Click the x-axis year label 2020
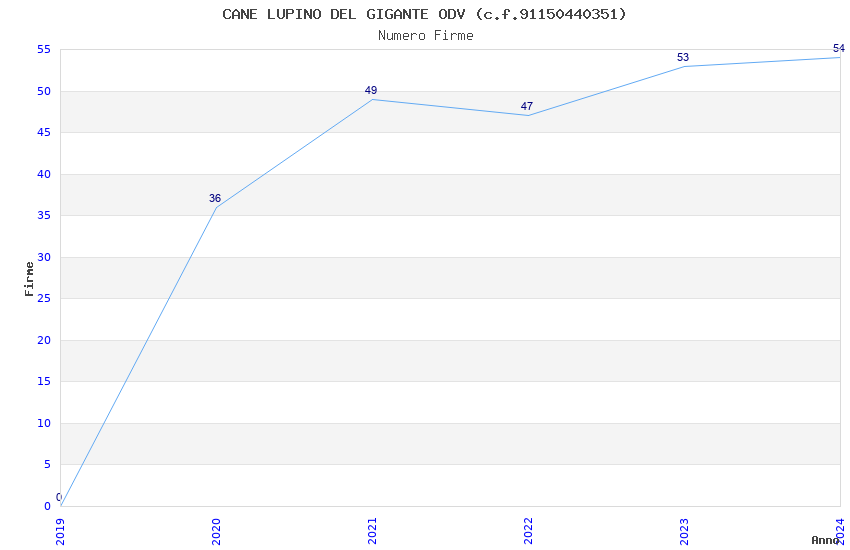The width and height of the screenshot is (850, 550). click(x=216, y=532)
